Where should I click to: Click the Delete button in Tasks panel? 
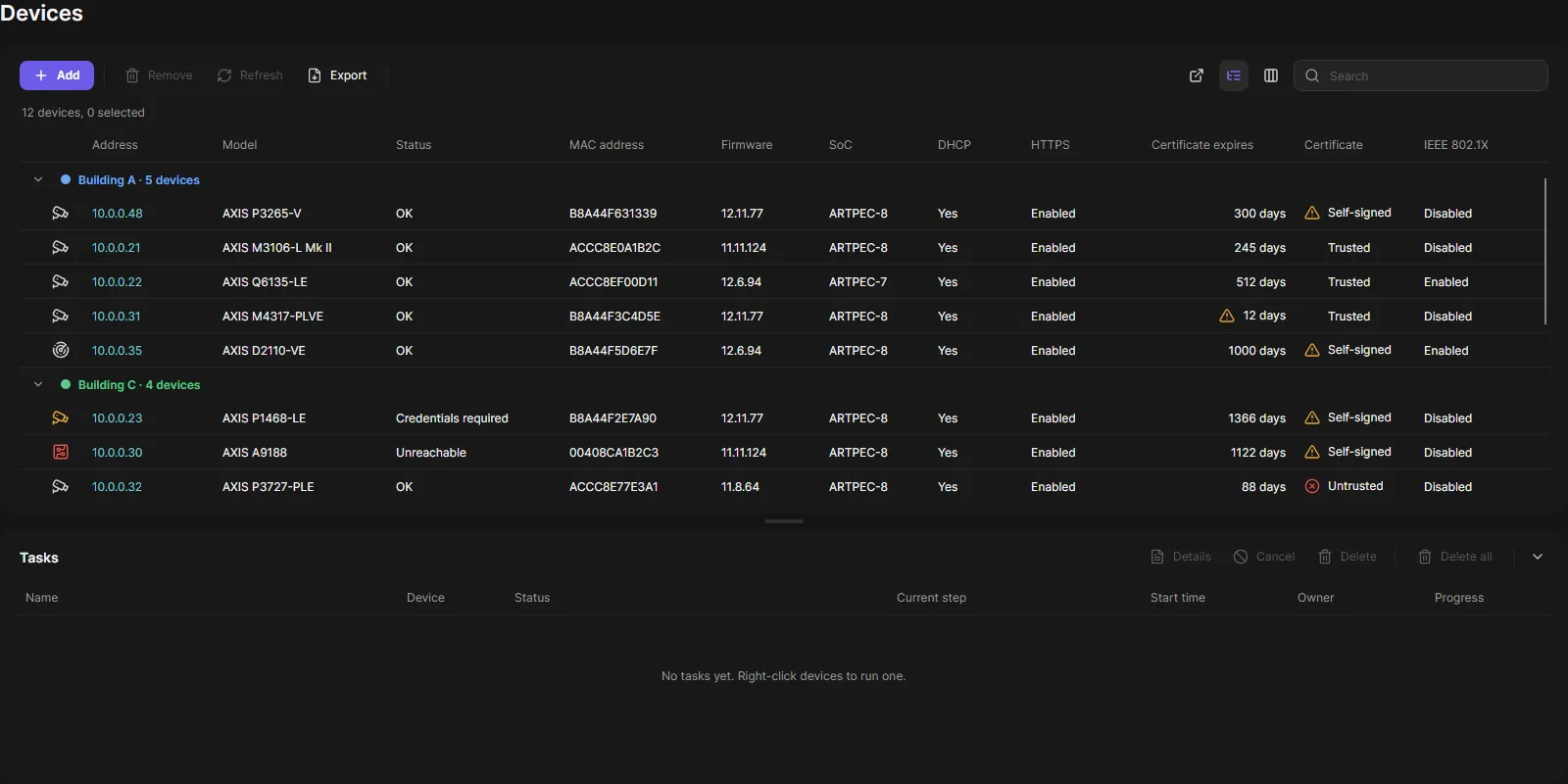1347,557
